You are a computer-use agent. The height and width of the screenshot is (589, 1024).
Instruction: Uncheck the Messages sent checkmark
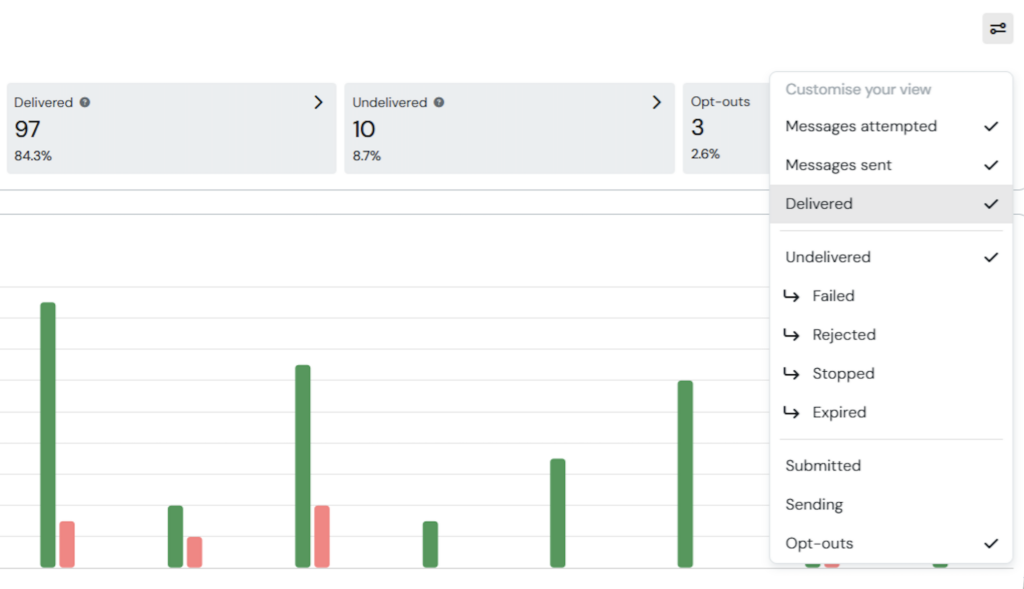click(x=991, y=165)
